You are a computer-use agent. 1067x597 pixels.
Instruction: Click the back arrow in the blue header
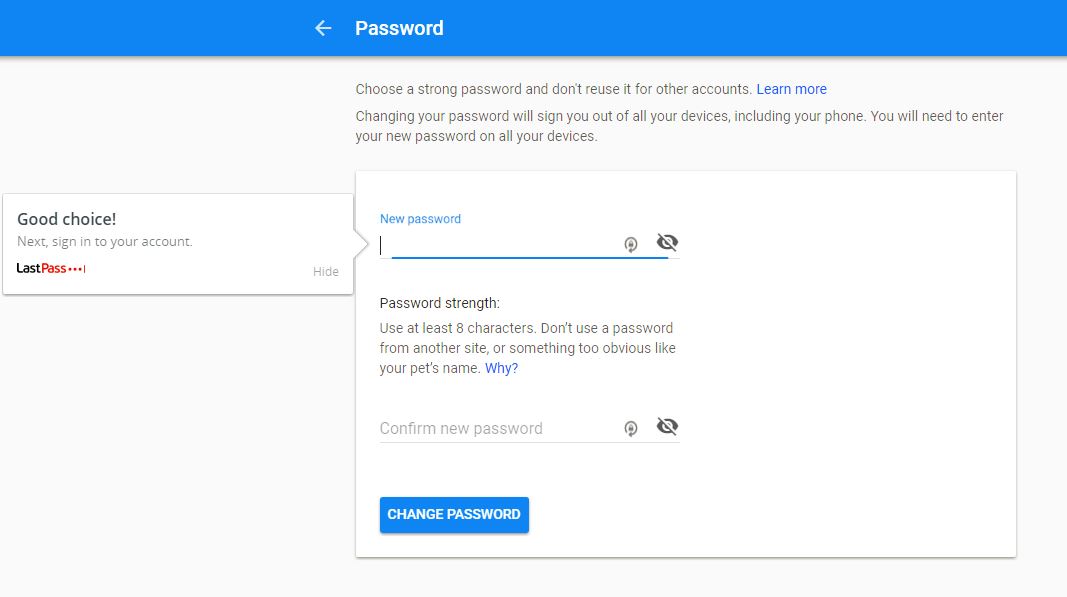click(322, 27)
